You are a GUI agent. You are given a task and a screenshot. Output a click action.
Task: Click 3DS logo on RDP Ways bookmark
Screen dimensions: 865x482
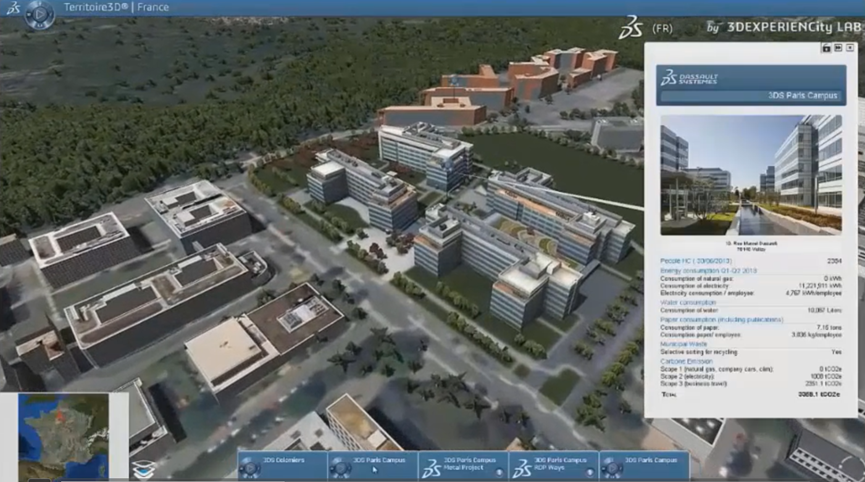pyautogui.click(x=522, y=468)
